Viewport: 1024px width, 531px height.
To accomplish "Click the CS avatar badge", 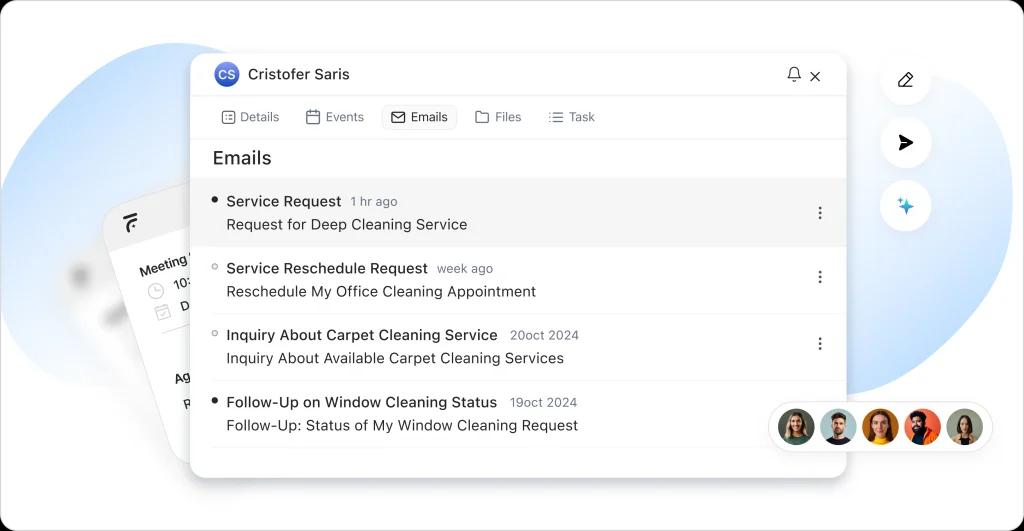I will pyautogui.click(x=227, y=75).
